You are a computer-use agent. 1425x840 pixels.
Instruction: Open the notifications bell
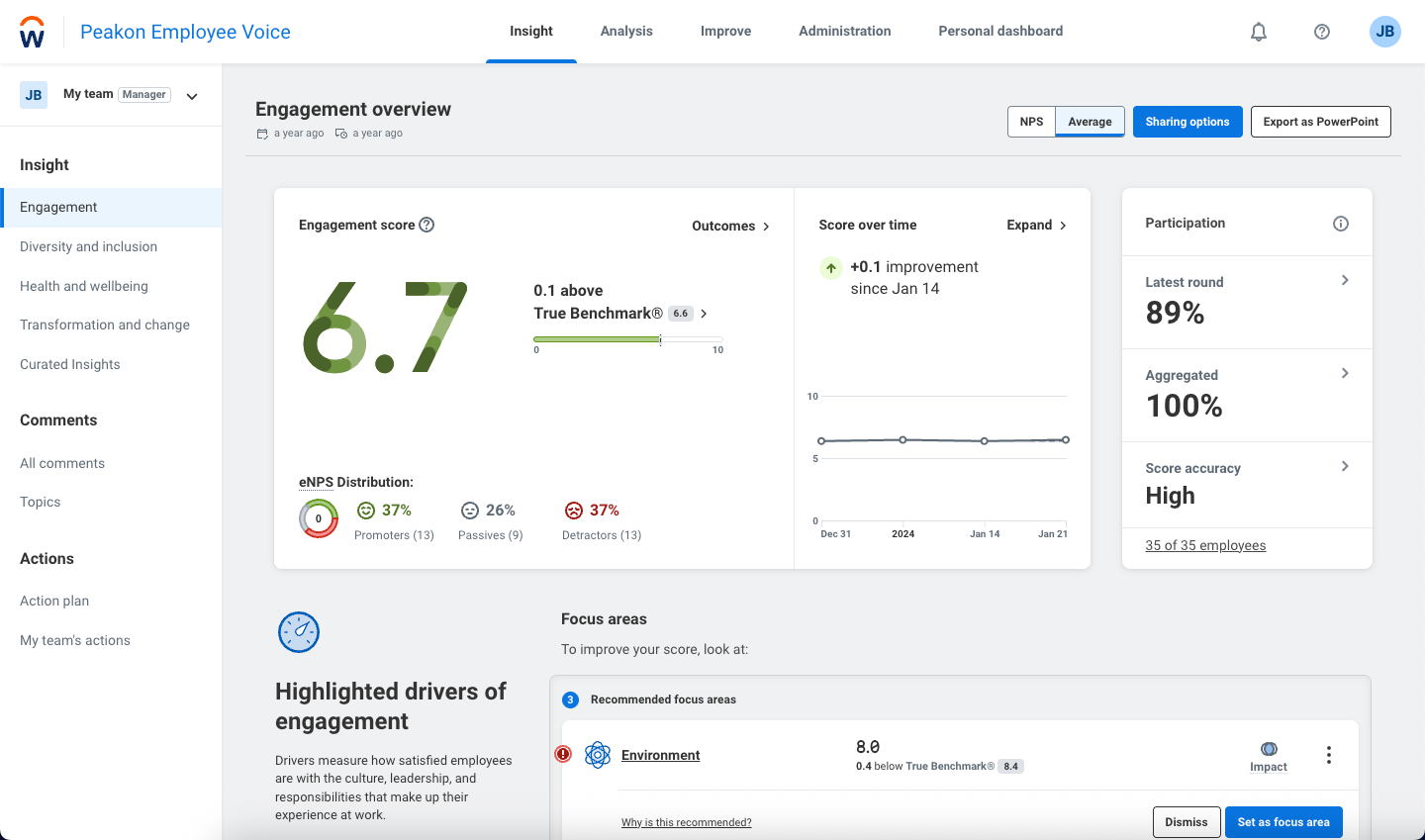coord(1258,31)
